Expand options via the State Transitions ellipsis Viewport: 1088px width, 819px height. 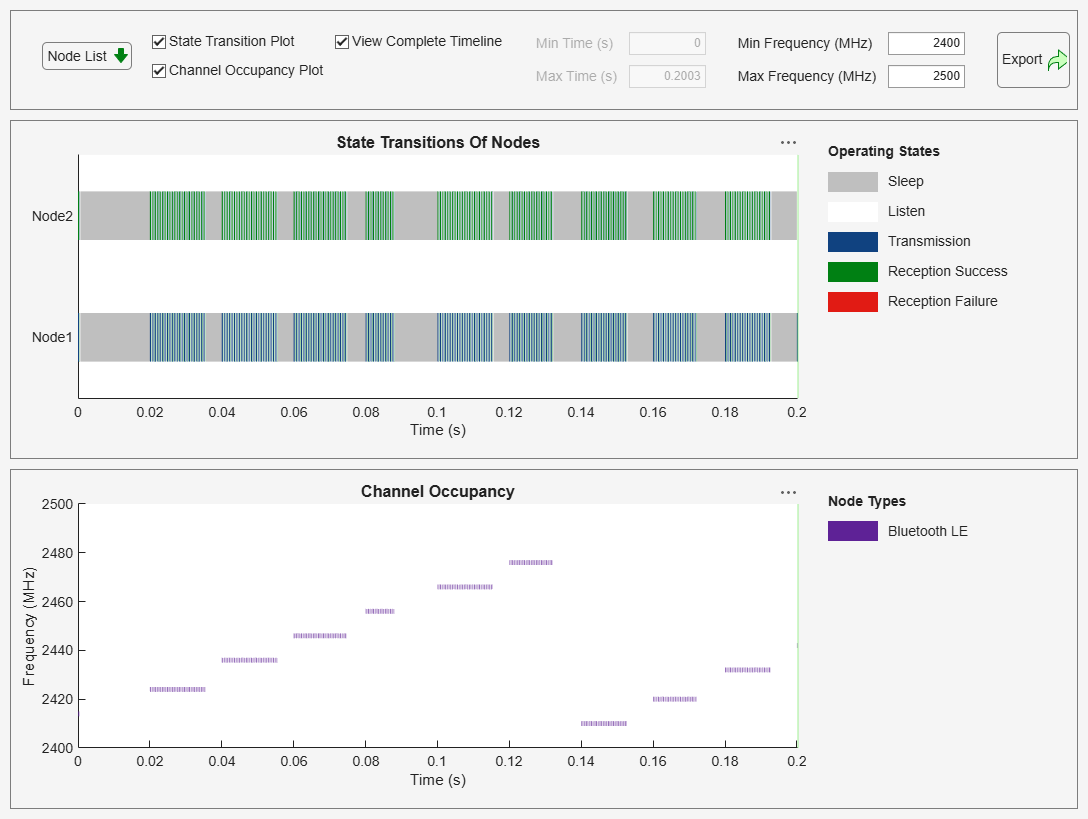pos(788,142)
